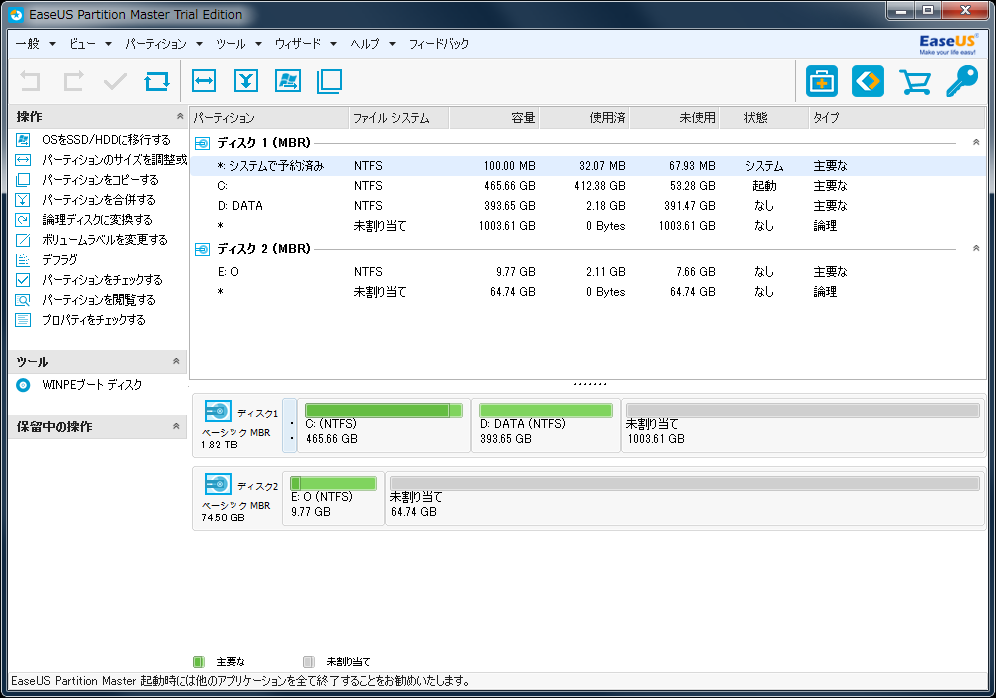Click the undo arrow in the toolbar
This screenshot has width=996, height=698.
coord(30,81)
